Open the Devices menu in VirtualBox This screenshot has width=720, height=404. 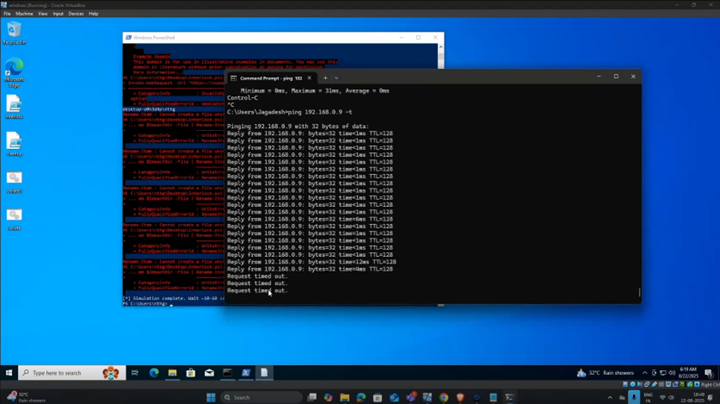click(76, 14)
